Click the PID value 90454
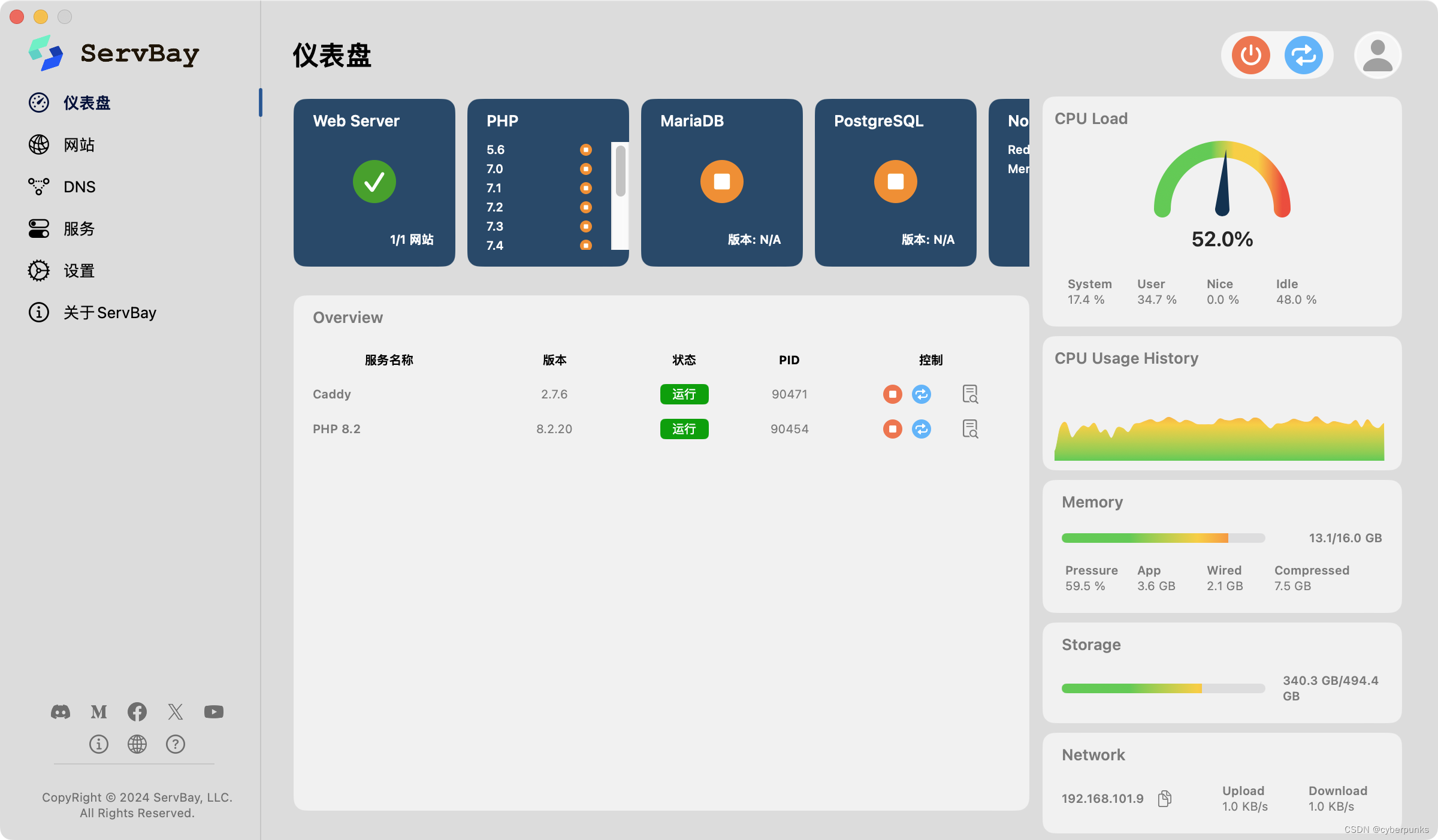 pos(790,429)
